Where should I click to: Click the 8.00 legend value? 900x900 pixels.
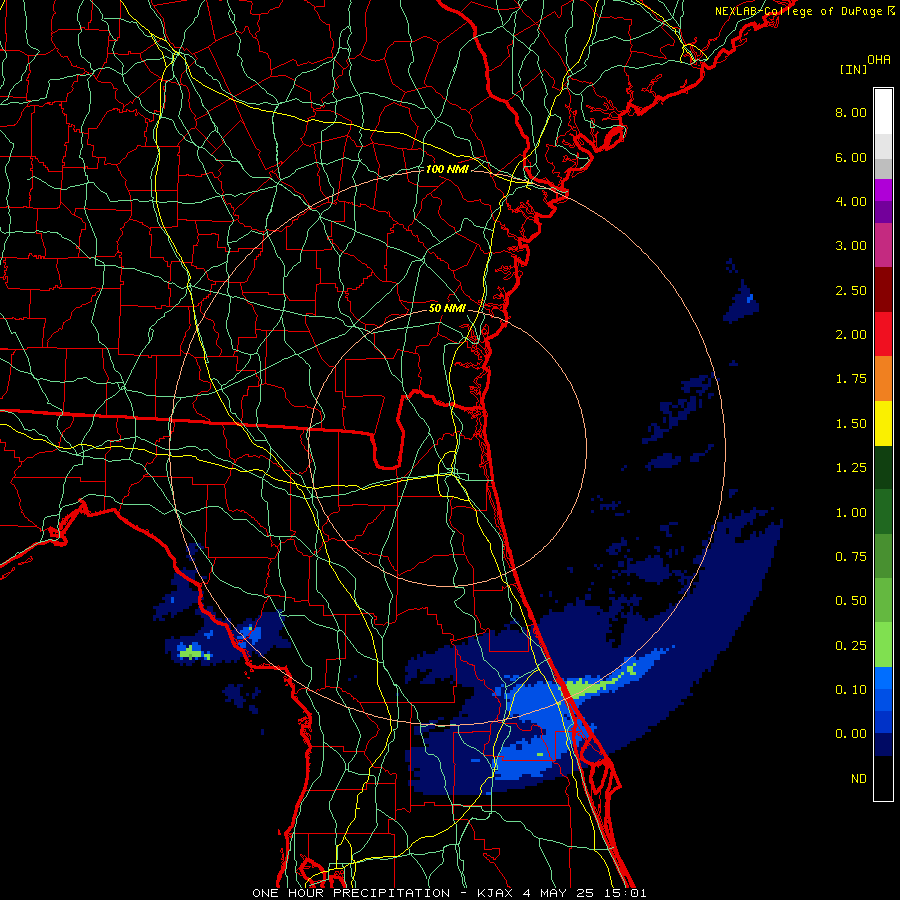[x=851, y=112]
